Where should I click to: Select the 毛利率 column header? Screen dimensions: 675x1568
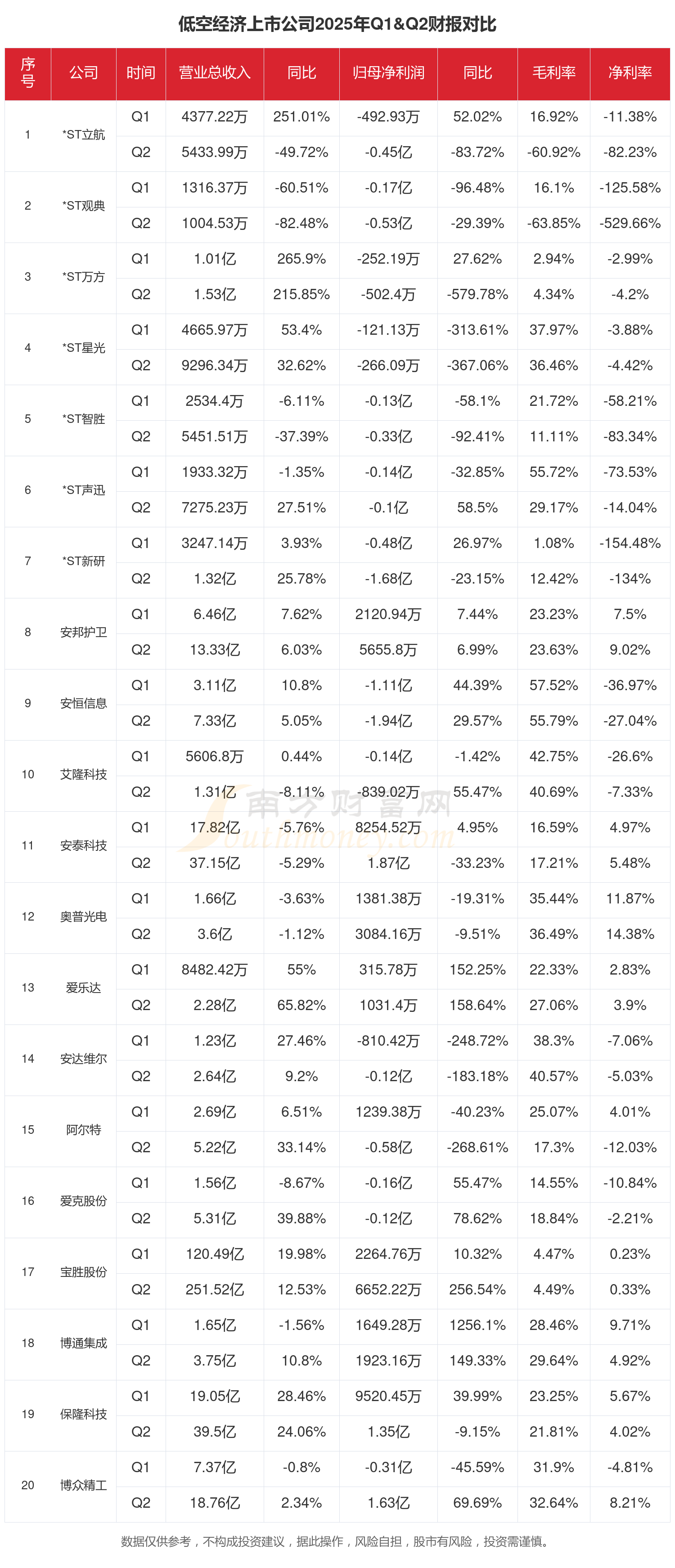click(553, 73)
